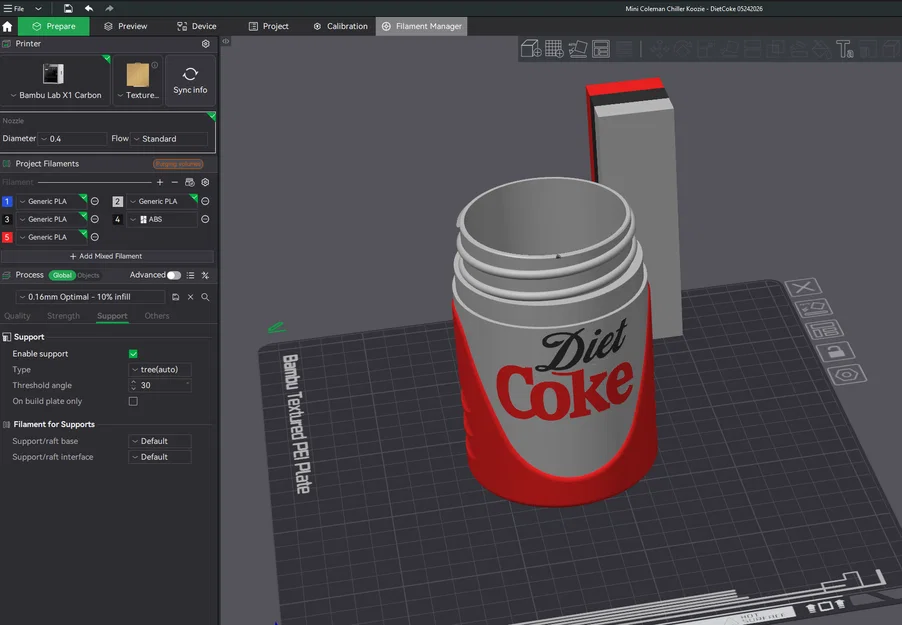Click the Arrange all objects icon
902x625 pixels.
(x=601, y=49)
